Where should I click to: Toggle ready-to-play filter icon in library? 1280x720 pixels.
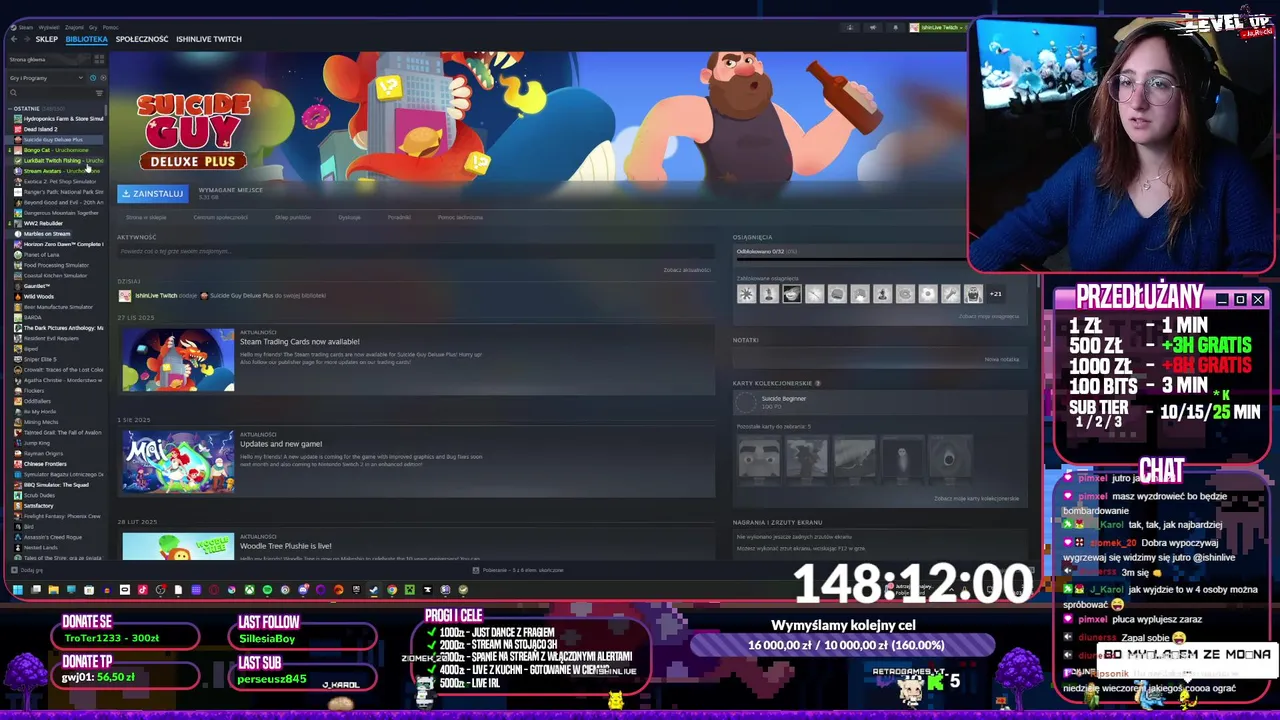101,77
